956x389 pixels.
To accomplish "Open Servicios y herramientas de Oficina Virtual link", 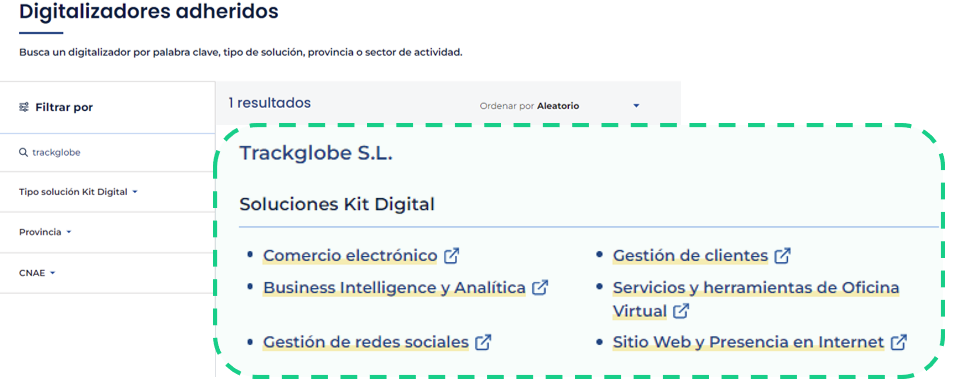I will [756, 299].
